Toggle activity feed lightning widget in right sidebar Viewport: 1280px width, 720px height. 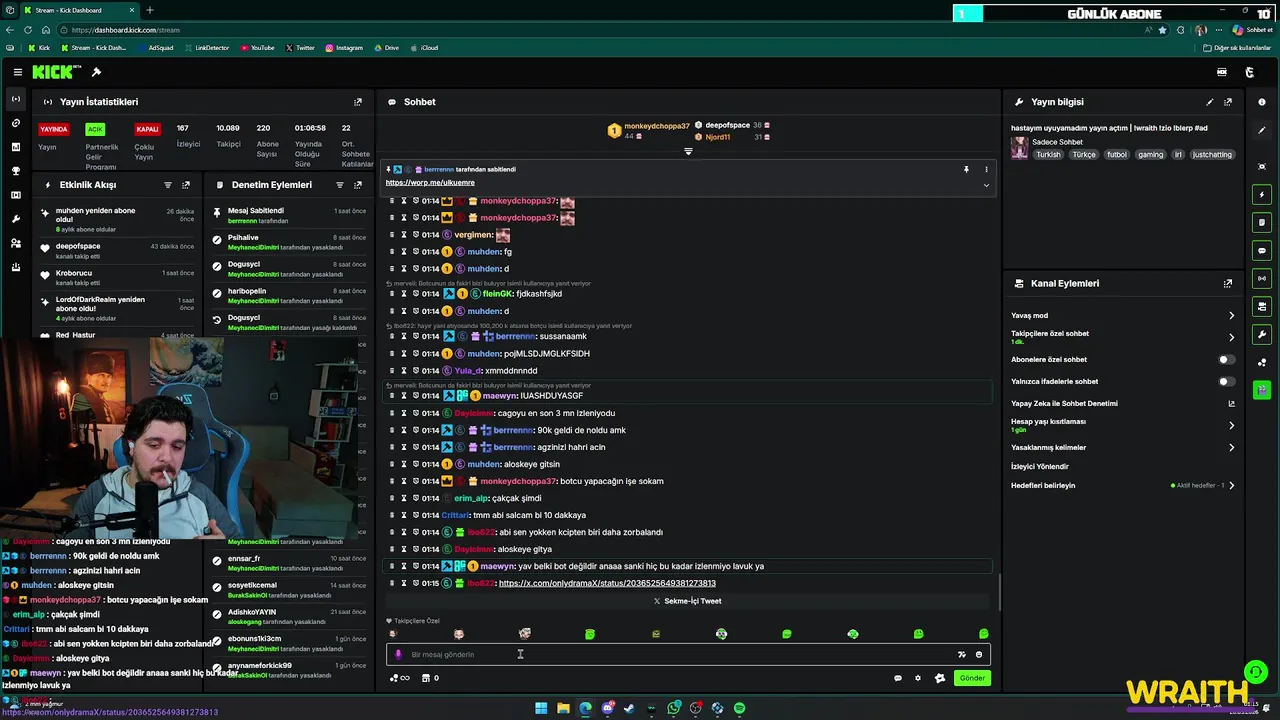tap(1262, 194)
